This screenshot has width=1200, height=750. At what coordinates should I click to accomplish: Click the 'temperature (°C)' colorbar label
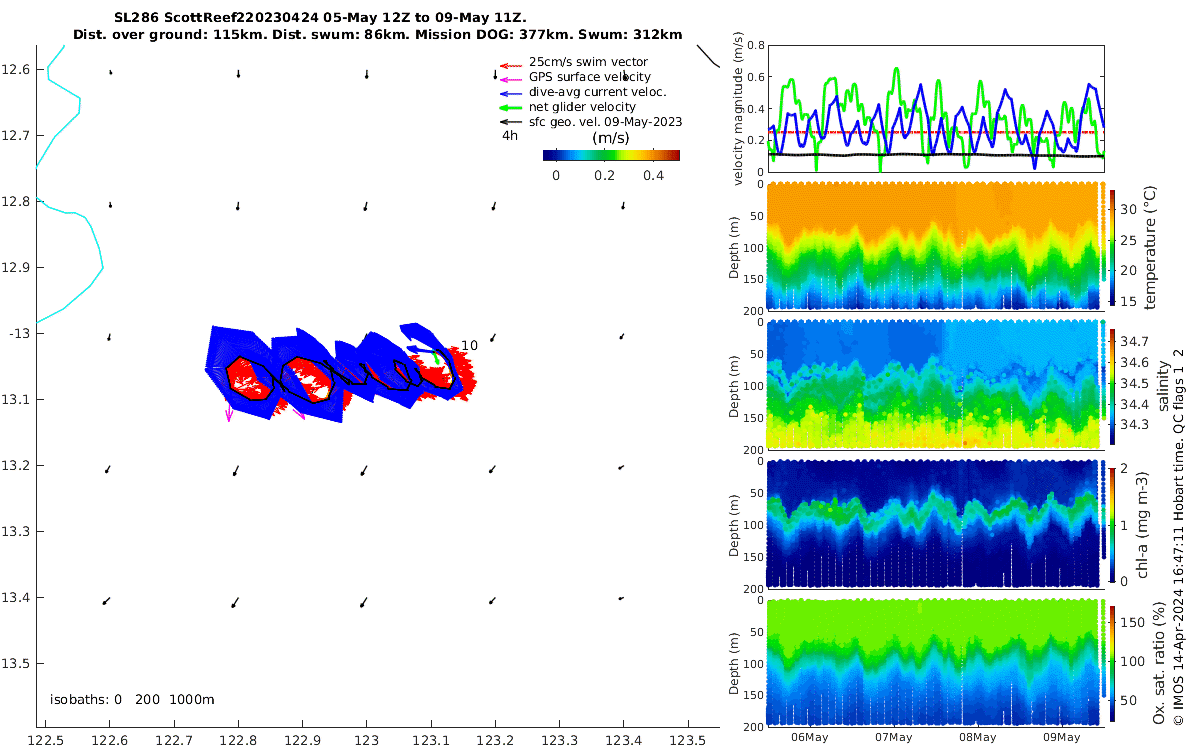pyautogui.click(x=1151, y=248)
